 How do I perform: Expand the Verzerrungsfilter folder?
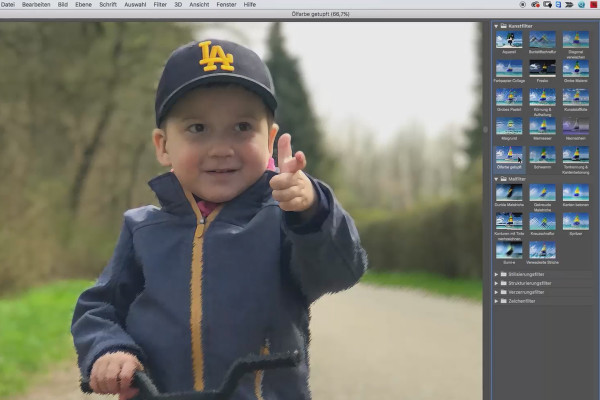pos(496,292)
